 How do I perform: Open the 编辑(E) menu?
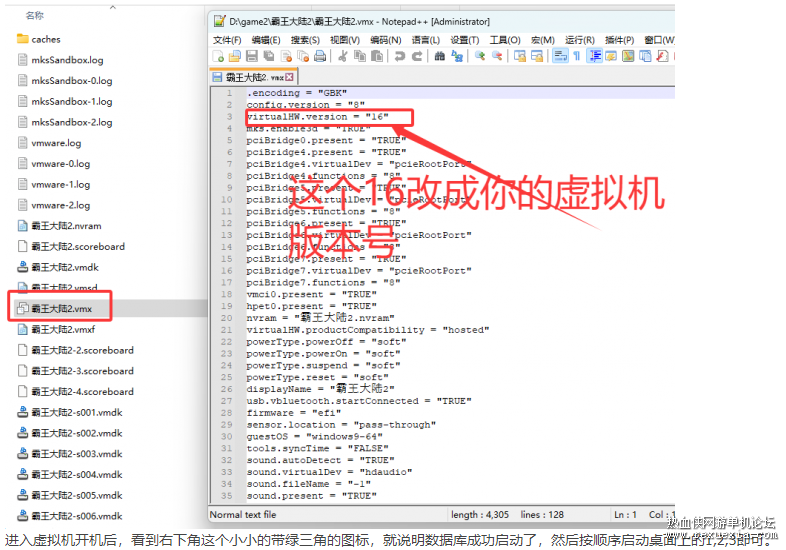pos(266,40)
